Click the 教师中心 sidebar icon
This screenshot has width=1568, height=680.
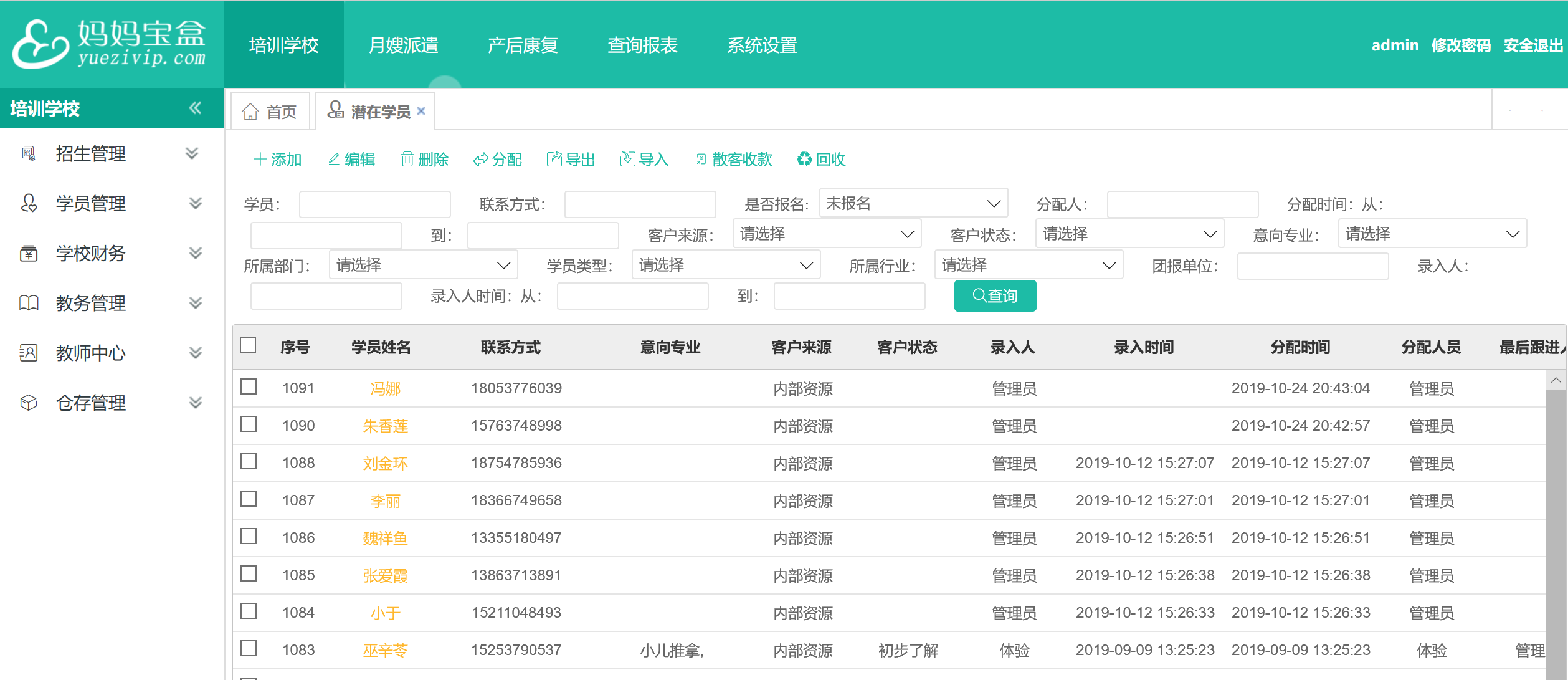(29, 353)
